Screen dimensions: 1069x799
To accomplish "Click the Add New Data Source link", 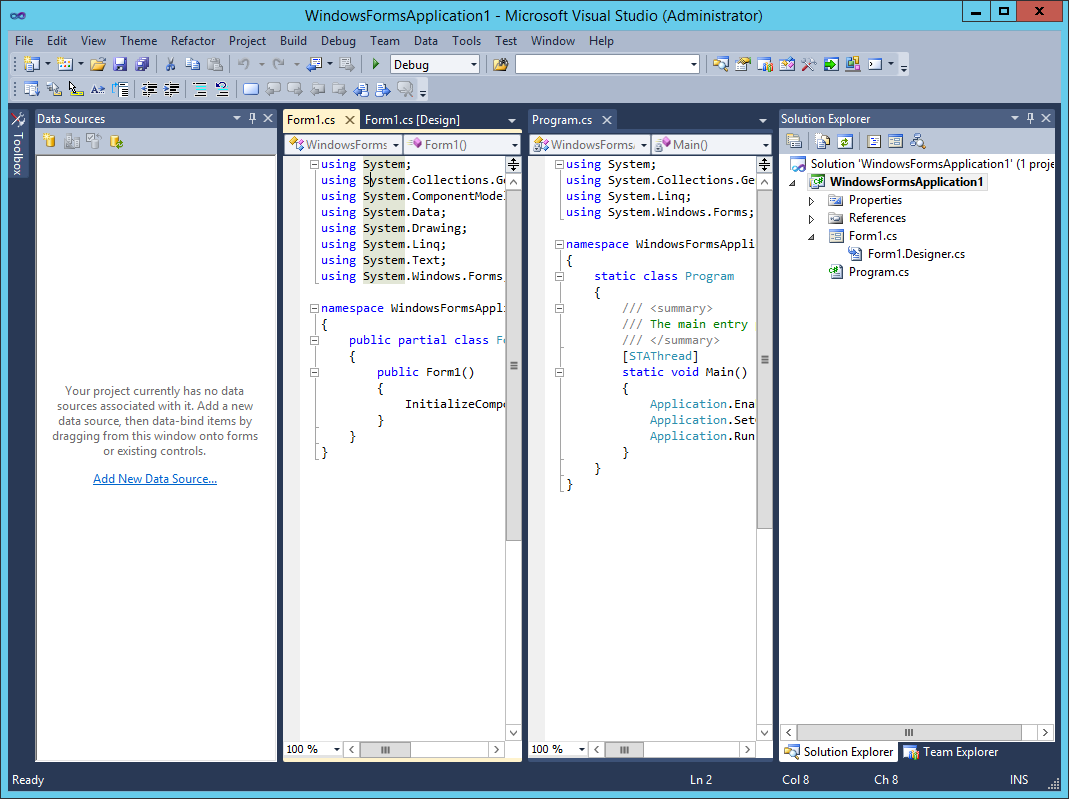I will [x=154, y=478].
